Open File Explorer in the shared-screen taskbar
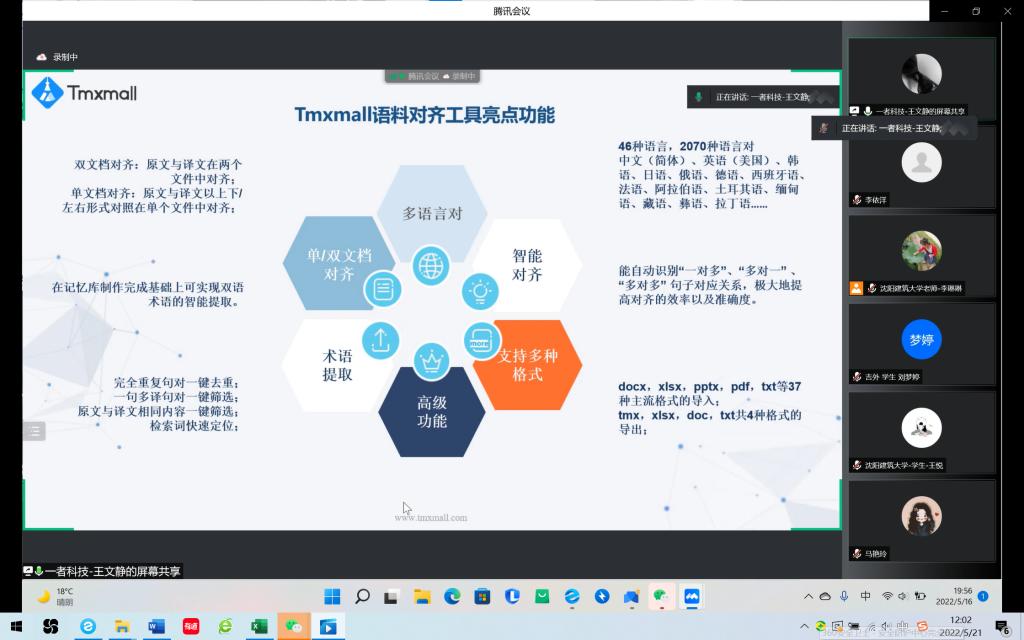This screenshot has width=1024, height=640. coord(423,596)
